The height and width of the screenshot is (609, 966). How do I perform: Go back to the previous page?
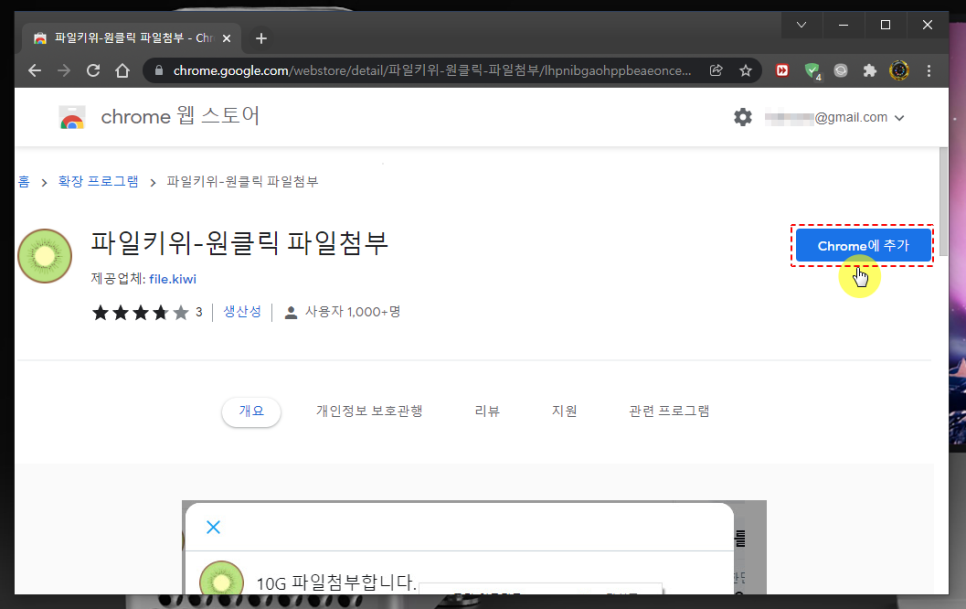tap(34, 71)
